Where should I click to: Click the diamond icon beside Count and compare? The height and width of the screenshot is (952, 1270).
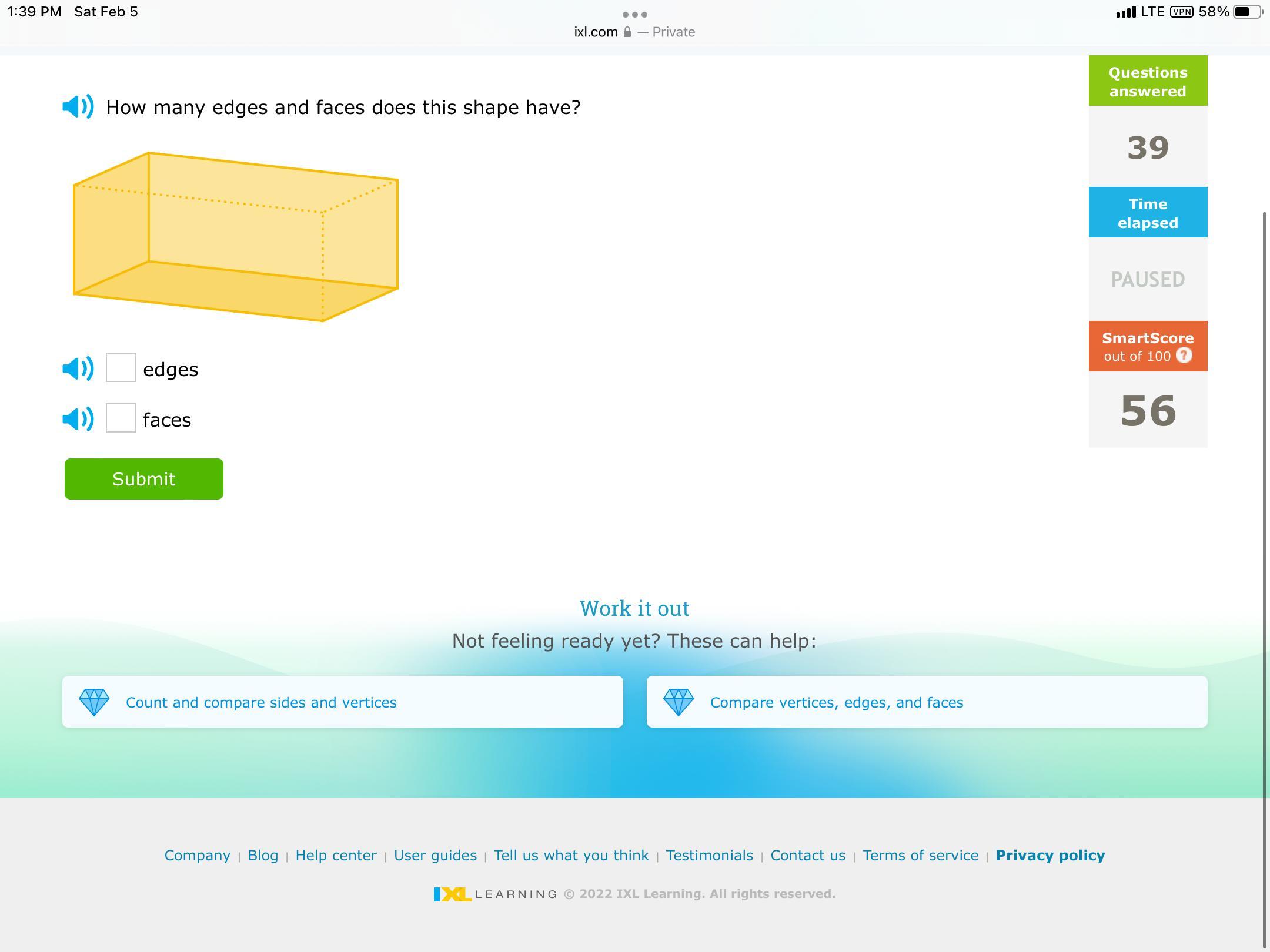click(x=94, y=702)
